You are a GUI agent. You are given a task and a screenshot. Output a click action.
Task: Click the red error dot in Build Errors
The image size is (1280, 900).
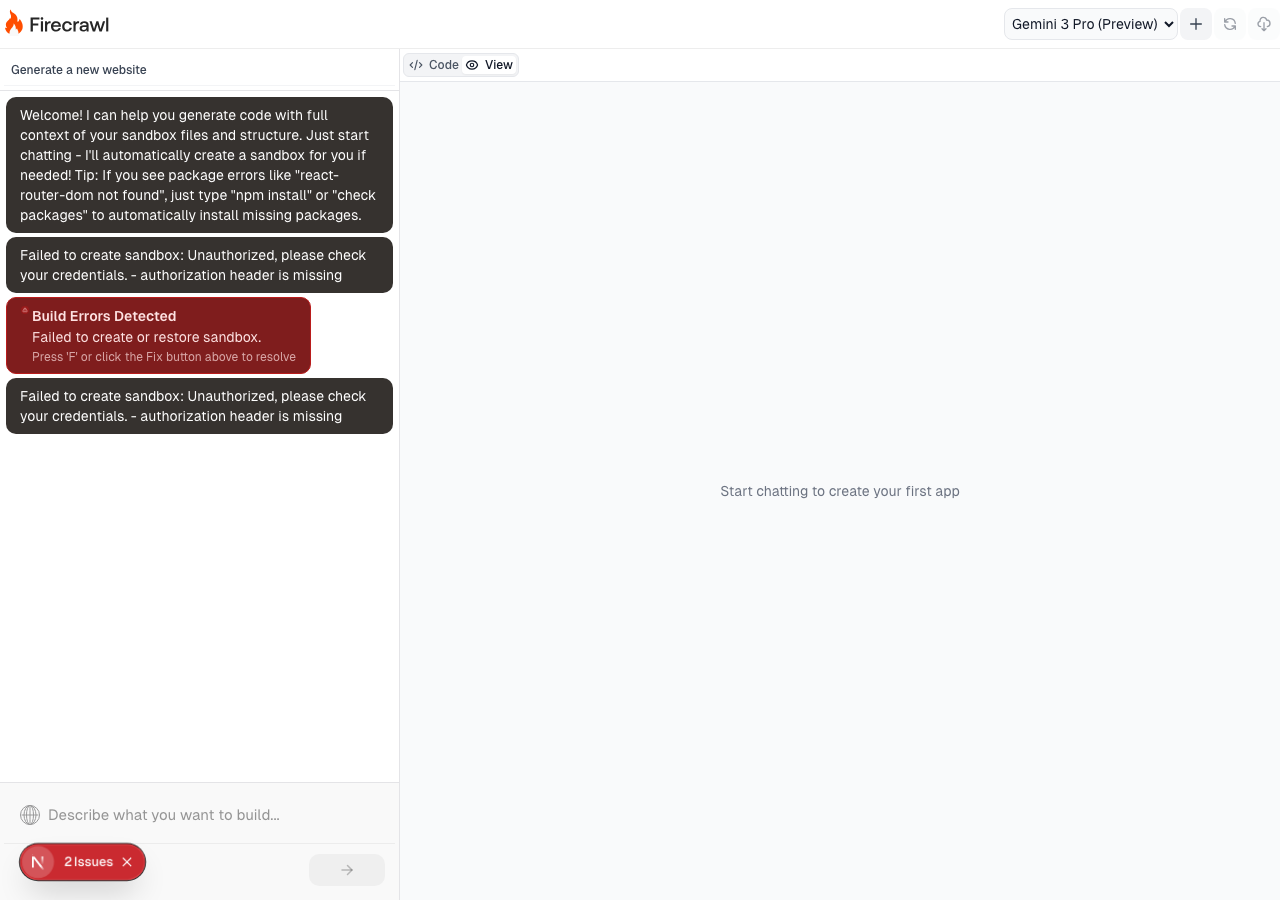[25, 310]
